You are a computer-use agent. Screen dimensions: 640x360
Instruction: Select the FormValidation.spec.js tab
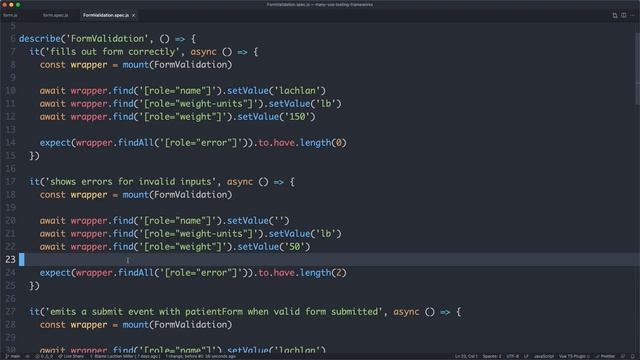pyautogui.click(x=106, y=15)
